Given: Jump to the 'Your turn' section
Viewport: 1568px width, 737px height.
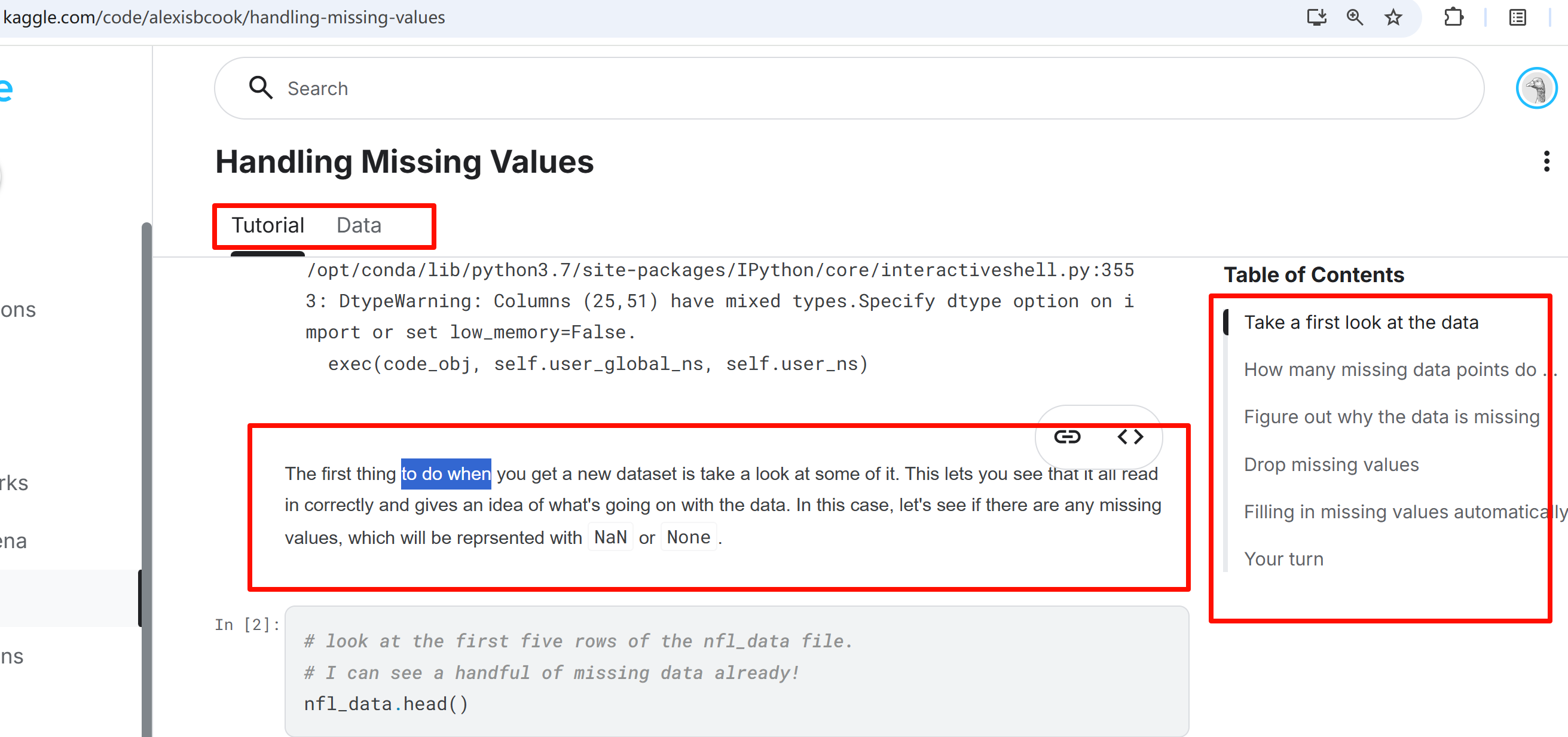Looking at the screenshot, I should [1283, 559].
